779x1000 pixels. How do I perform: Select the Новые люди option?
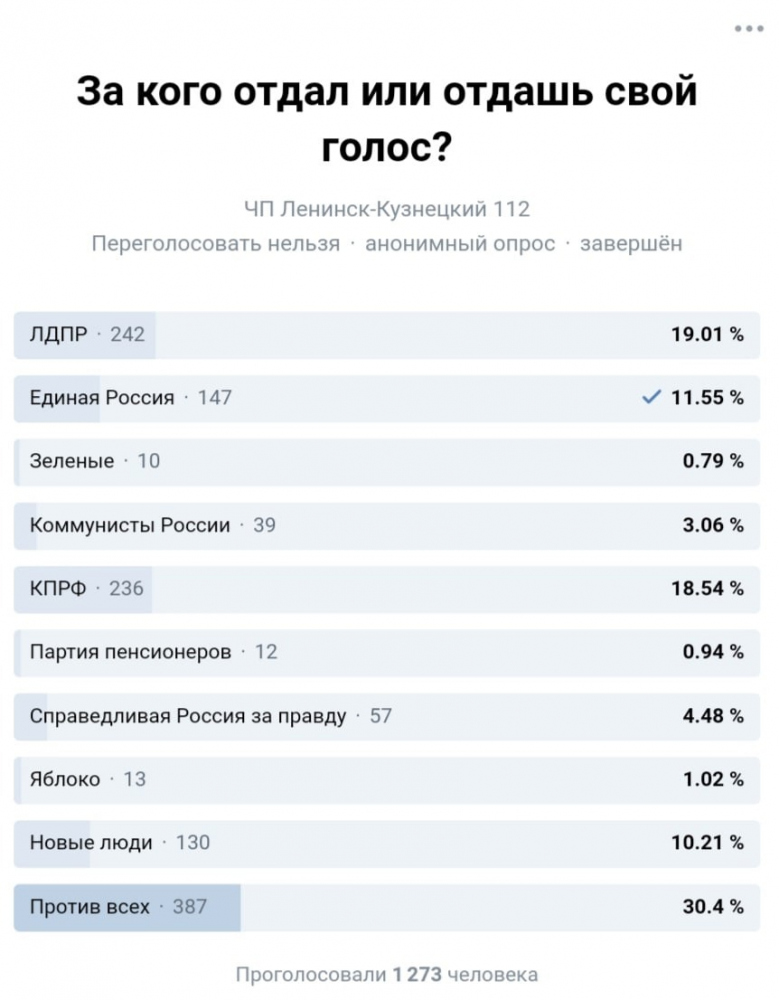(387, 843)
